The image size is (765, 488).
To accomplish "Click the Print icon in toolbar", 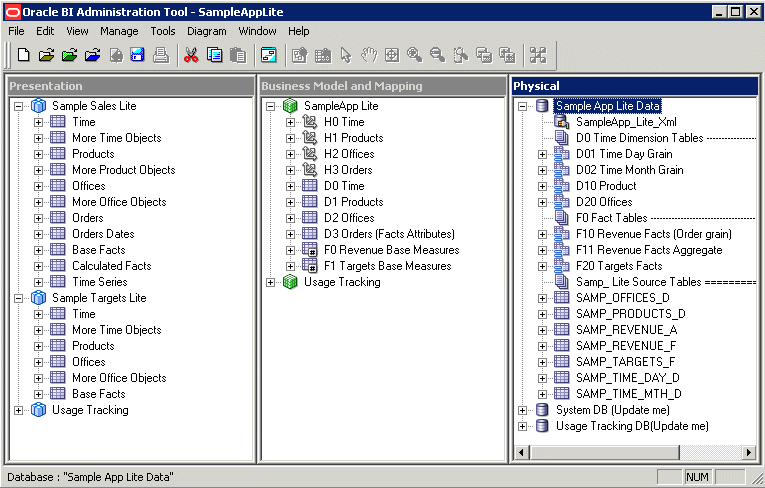I will coord(161,55).
